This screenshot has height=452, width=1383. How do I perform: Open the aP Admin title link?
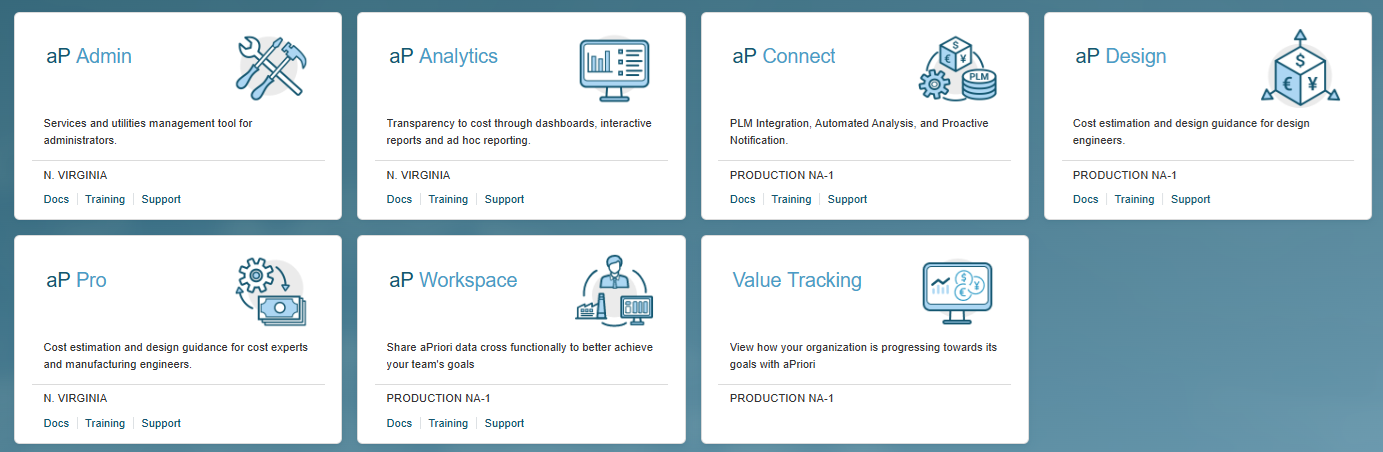click(x=89, y=56)
